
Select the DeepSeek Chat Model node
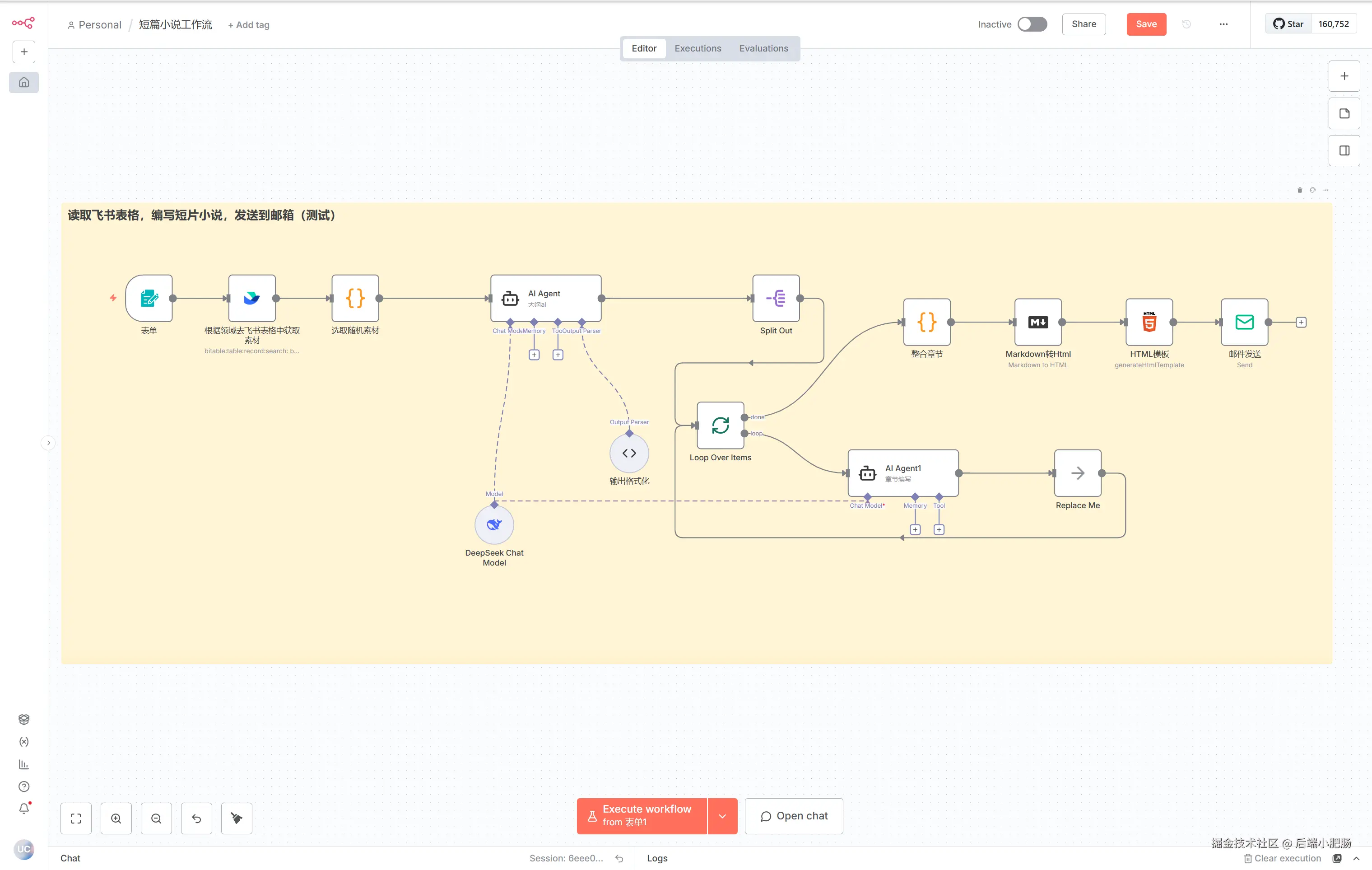(494, 524)
